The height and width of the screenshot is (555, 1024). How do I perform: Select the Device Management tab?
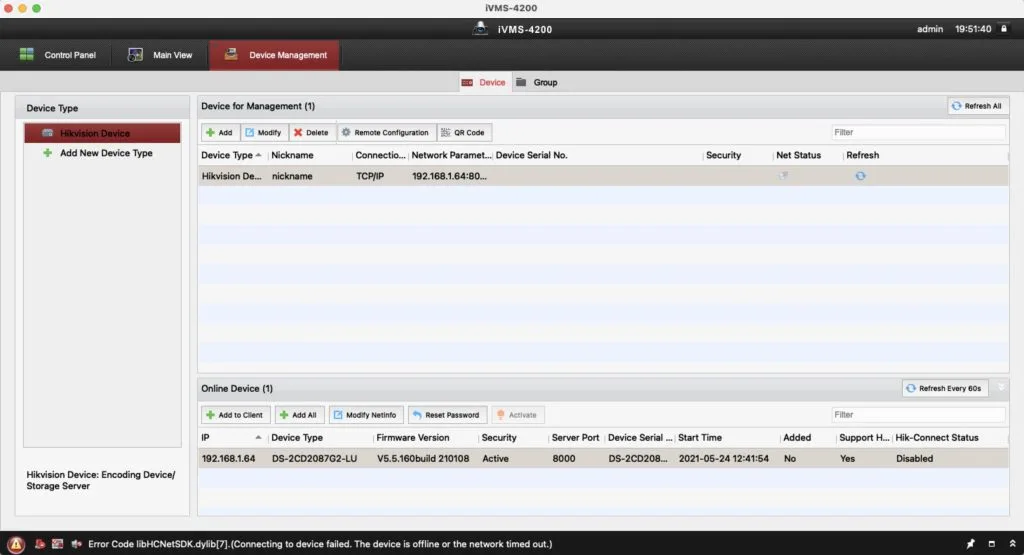274,55
